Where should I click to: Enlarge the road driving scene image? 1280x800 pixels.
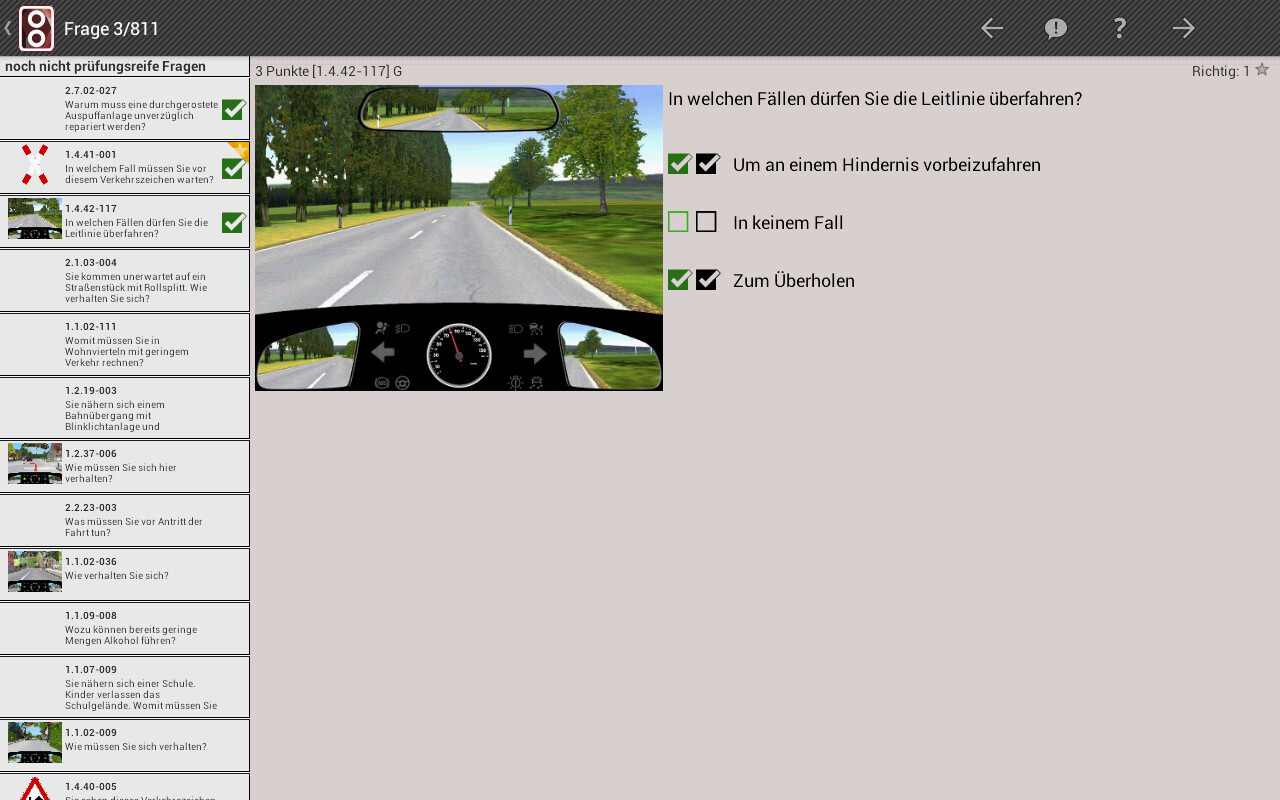pos(459,238)
